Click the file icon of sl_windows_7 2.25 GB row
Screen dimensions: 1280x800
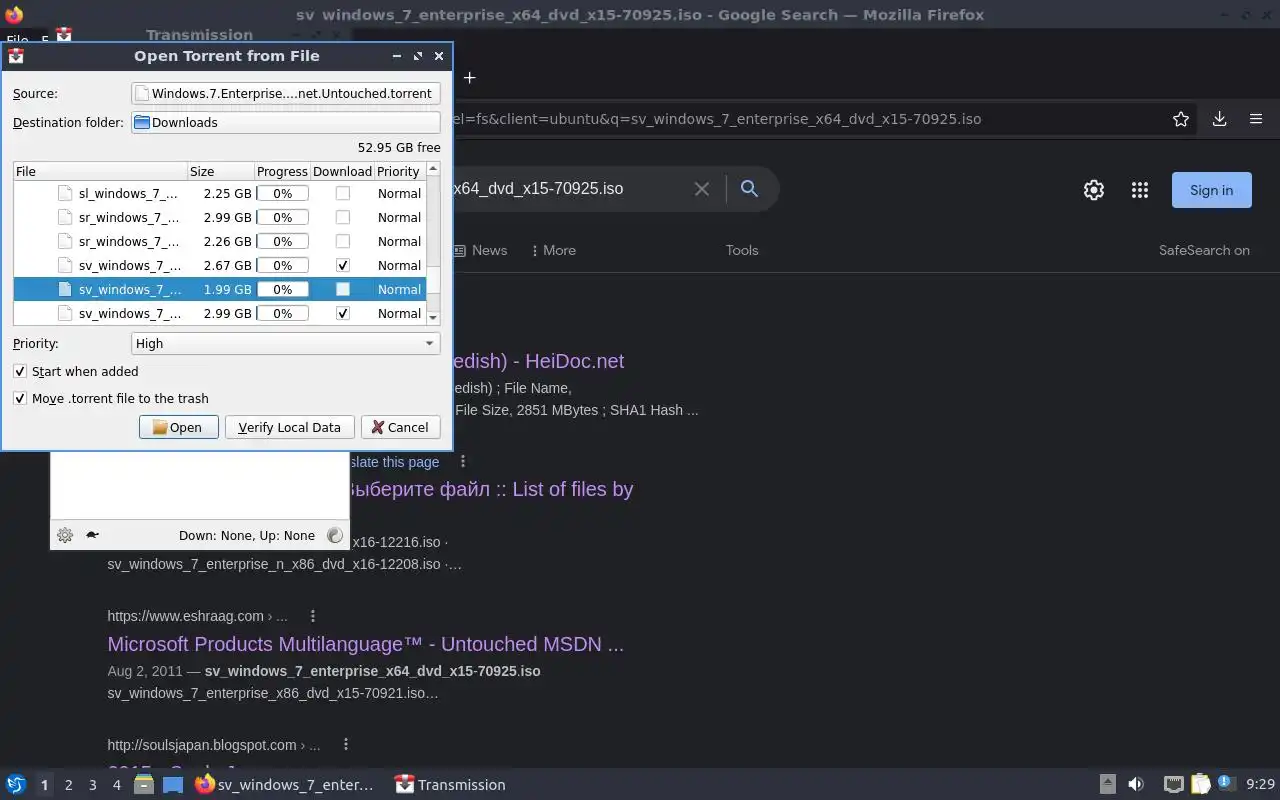tap(65, 193)
